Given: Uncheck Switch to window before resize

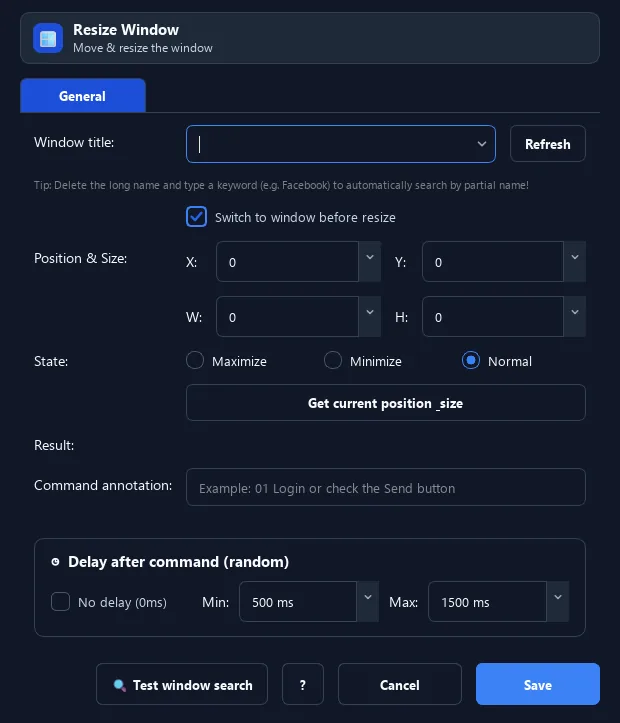Looking at the screenshot, I should point(196,217).
